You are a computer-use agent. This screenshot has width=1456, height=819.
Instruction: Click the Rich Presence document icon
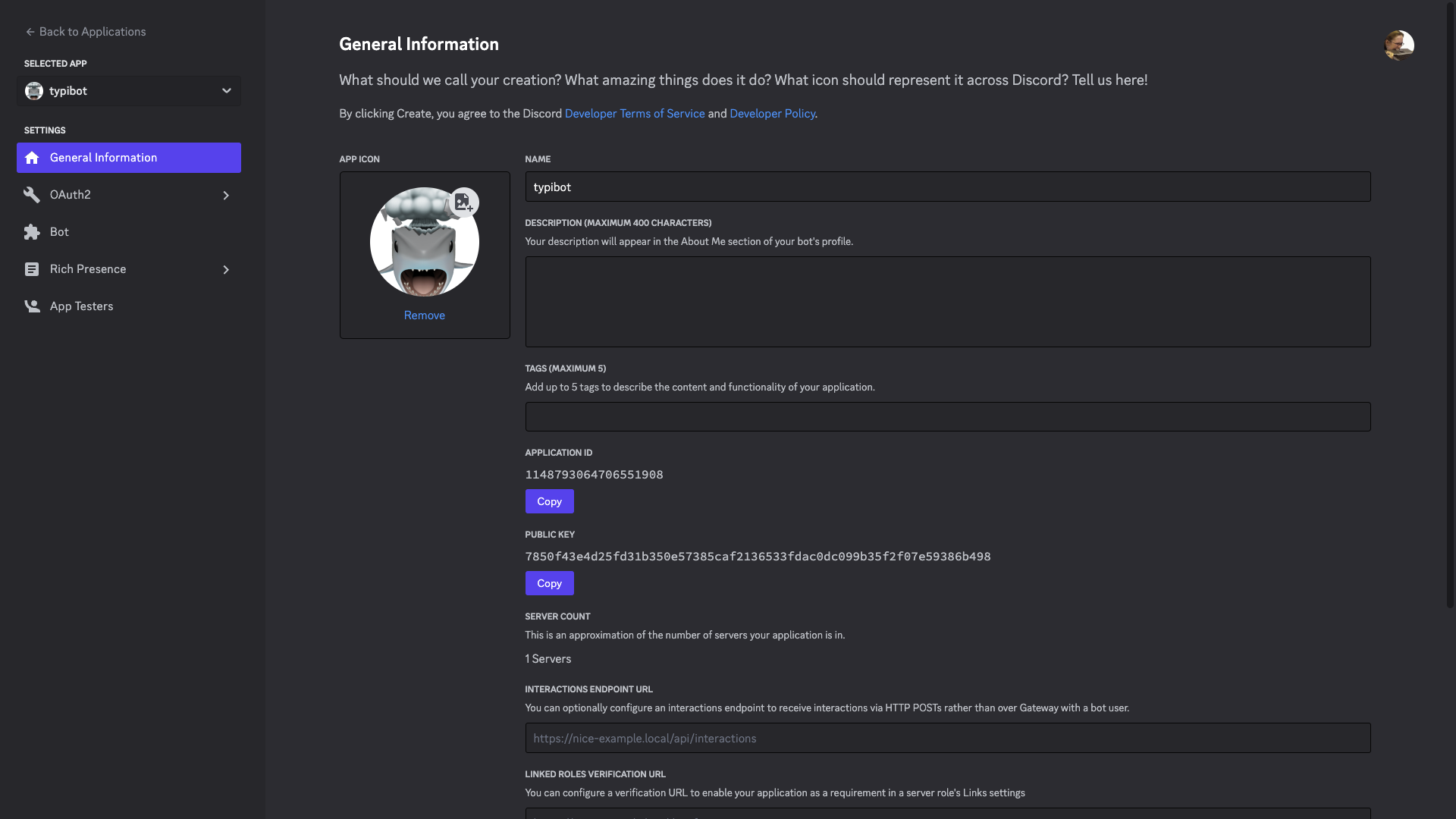(32, 269)
